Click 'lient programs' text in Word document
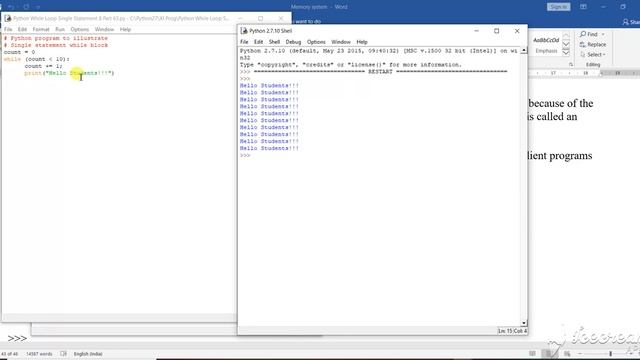 tap(560, 156)
